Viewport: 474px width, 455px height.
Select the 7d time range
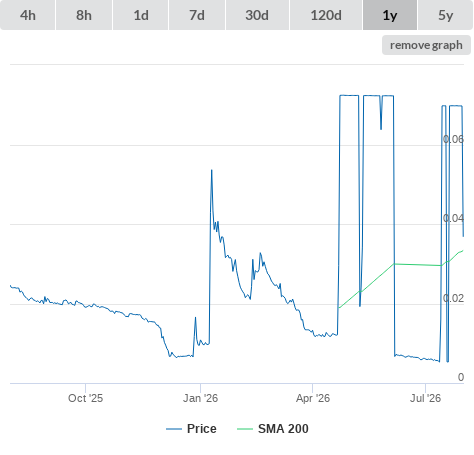197,15
